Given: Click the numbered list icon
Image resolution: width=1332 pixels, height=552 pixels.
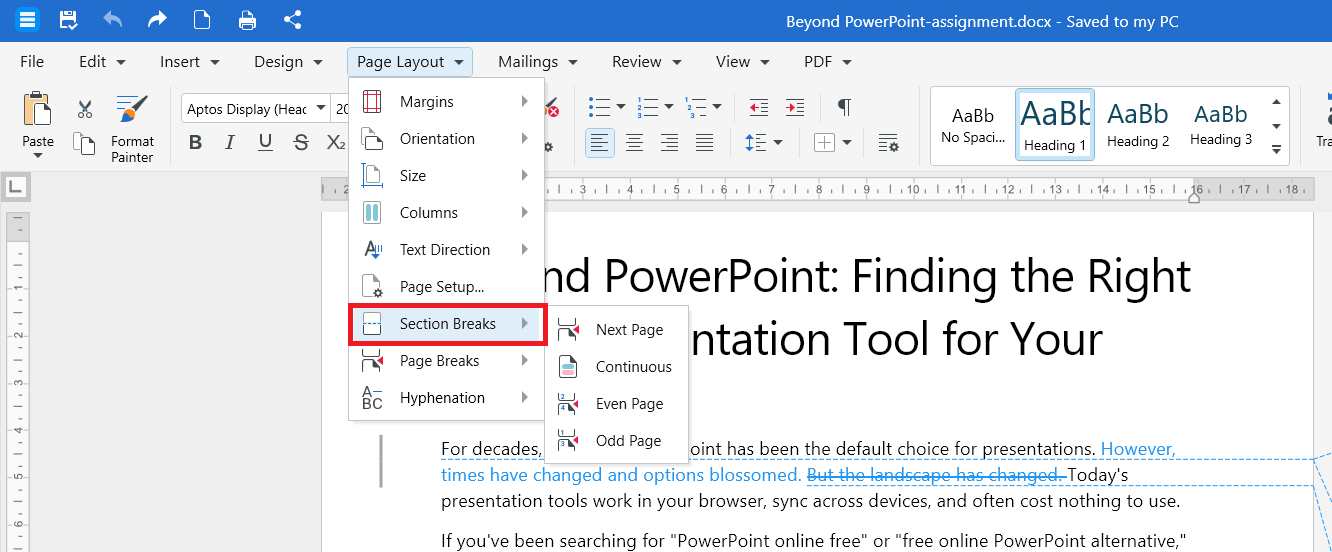Looking at the screenshot, I should pyautogui.click(x=647, y=107).
